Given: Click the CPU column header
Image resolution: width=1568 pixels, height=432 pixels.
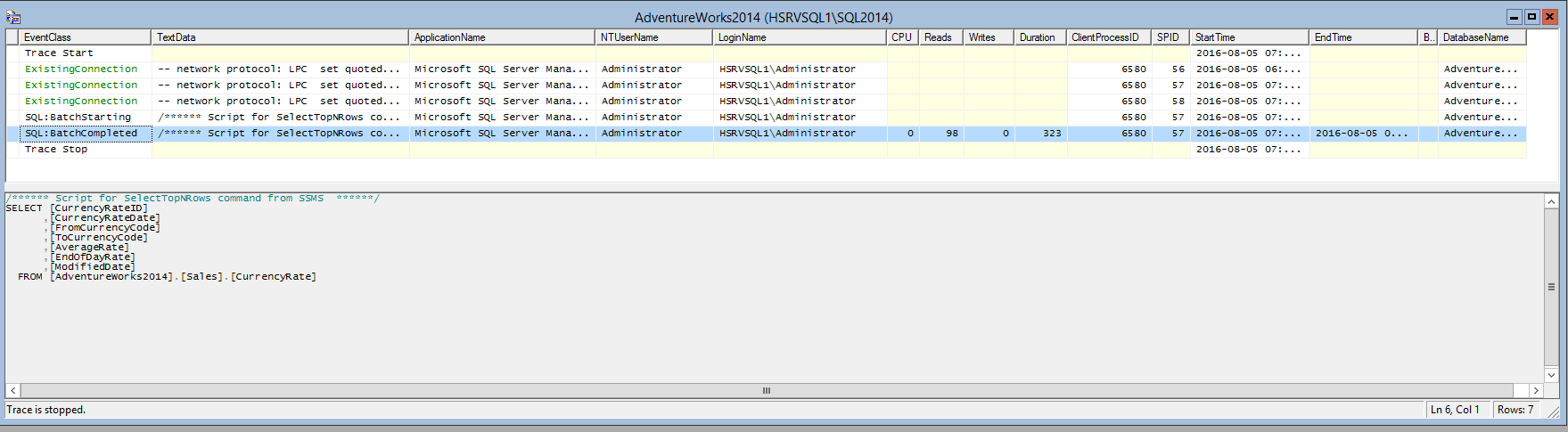Looking at the screenshot, I should pyautogui.click(x=903, y=37).
